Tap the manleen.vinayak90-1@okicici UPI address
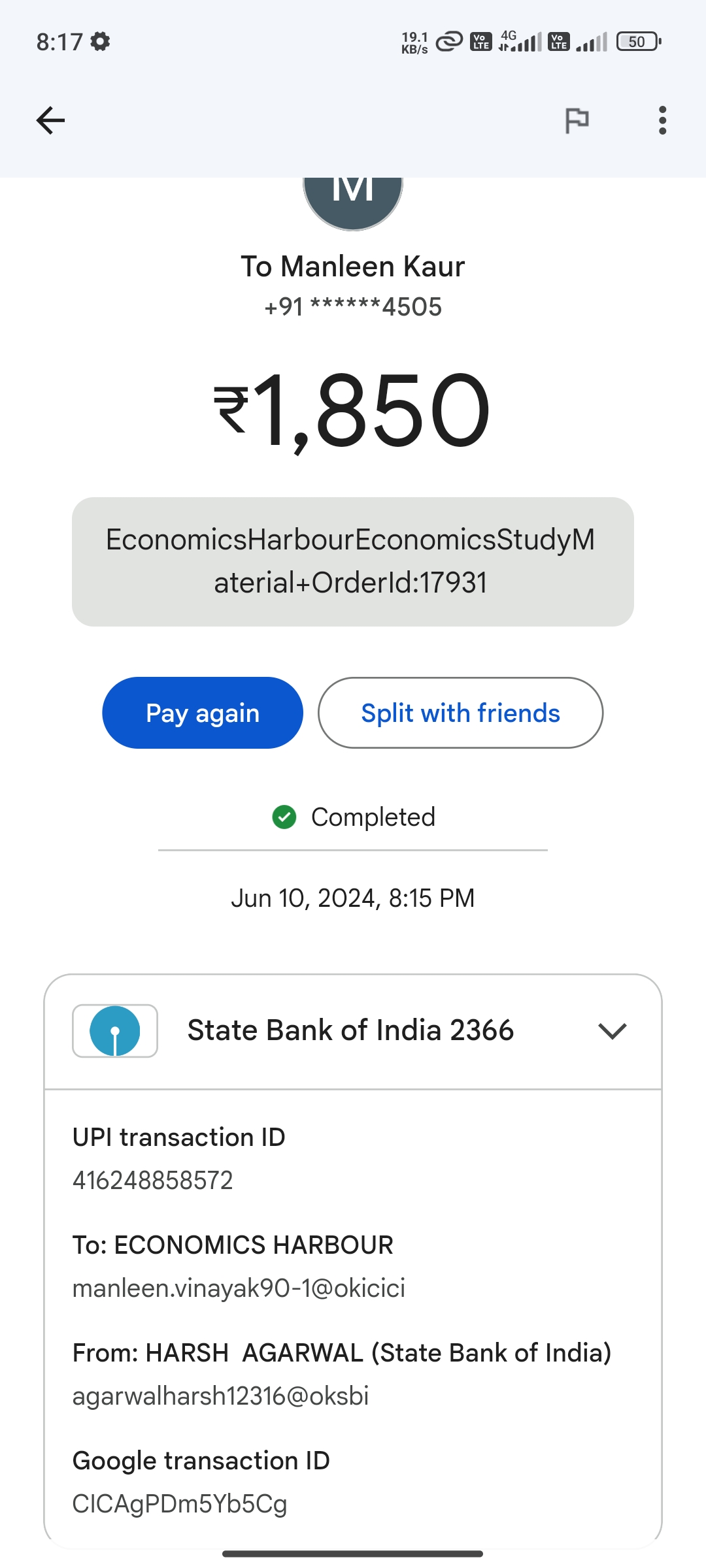Viewport: 706px width, 1568px height. click(239, 1288)
